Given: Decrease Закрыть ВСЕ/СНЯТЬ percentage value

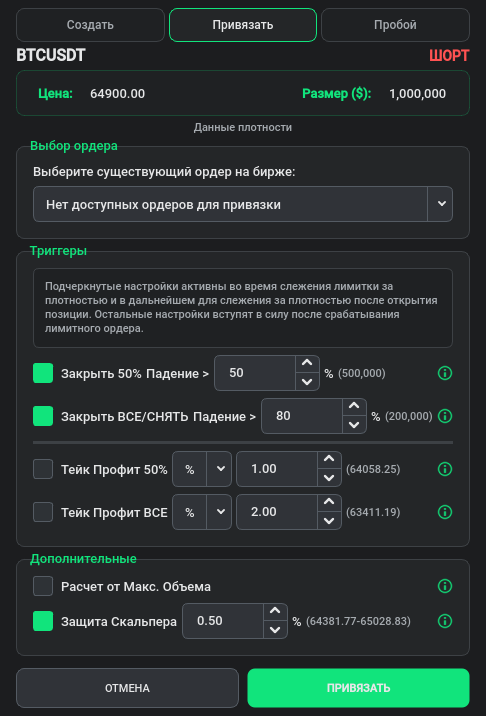Looking at the screenshot, I should 354,425.
